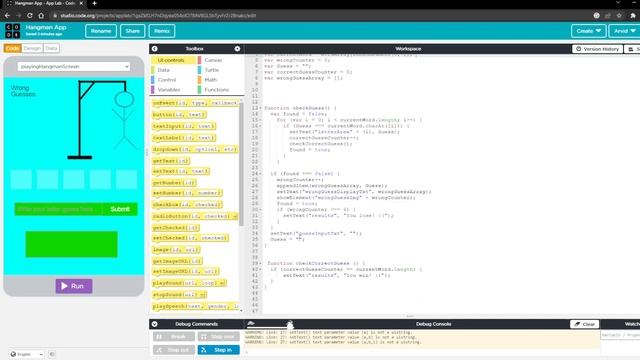Click the Step in button
The height and width of the screenshot is (360, 640).
(x=219, y=350)
